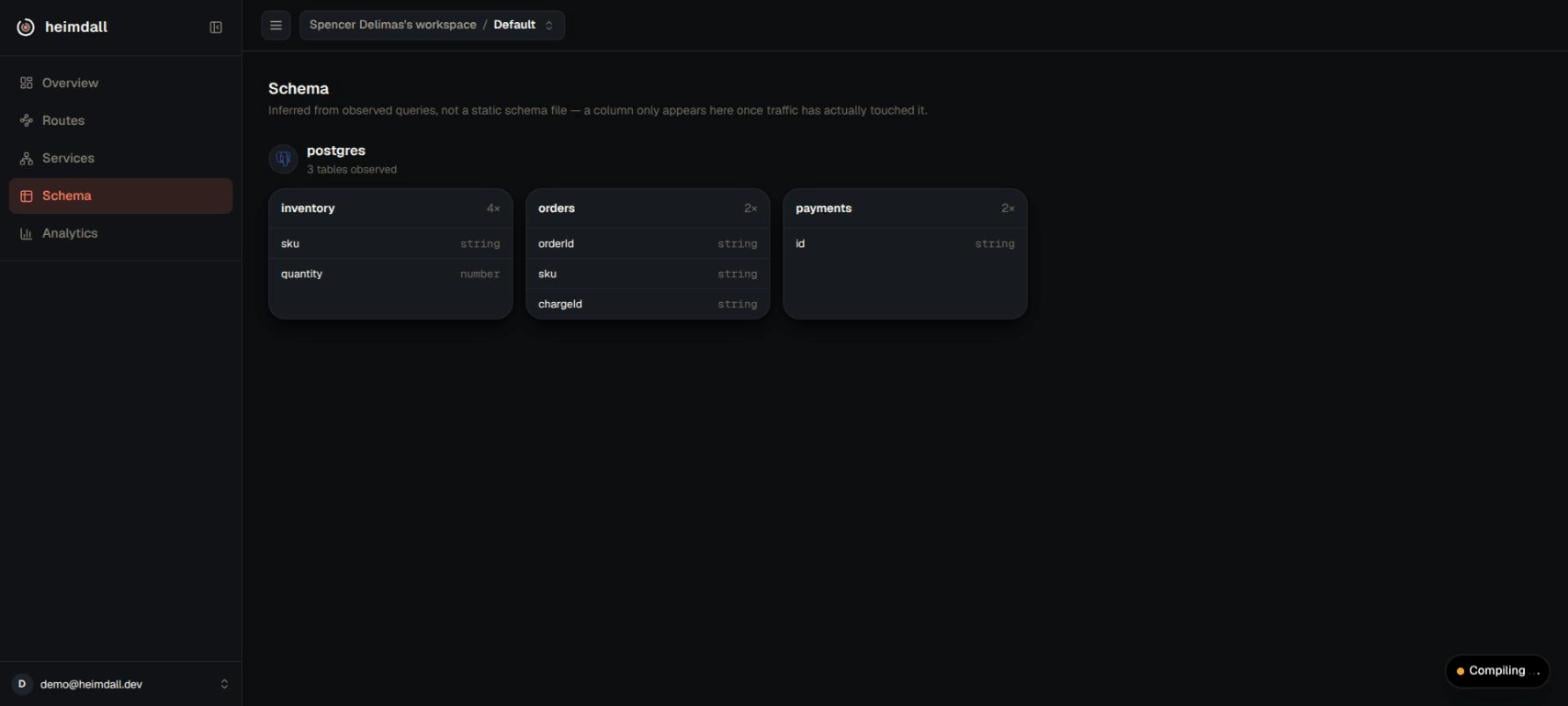The image size is (1568, 706).
Task: Click the Routes icon in sidebar
Action: (27, 121)
